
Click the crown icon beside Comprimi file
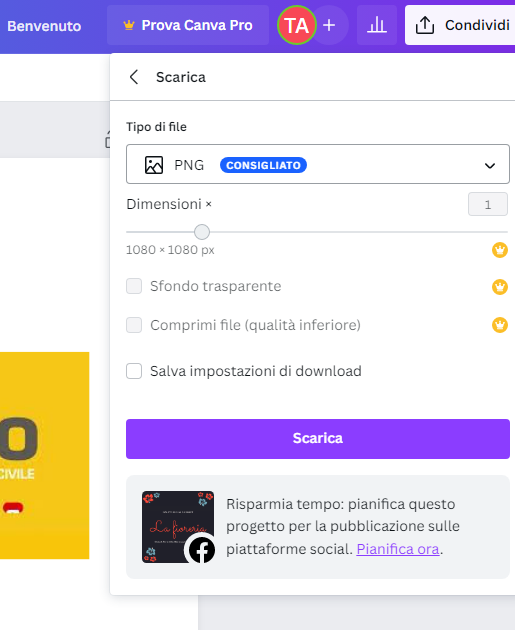point(500,325)
